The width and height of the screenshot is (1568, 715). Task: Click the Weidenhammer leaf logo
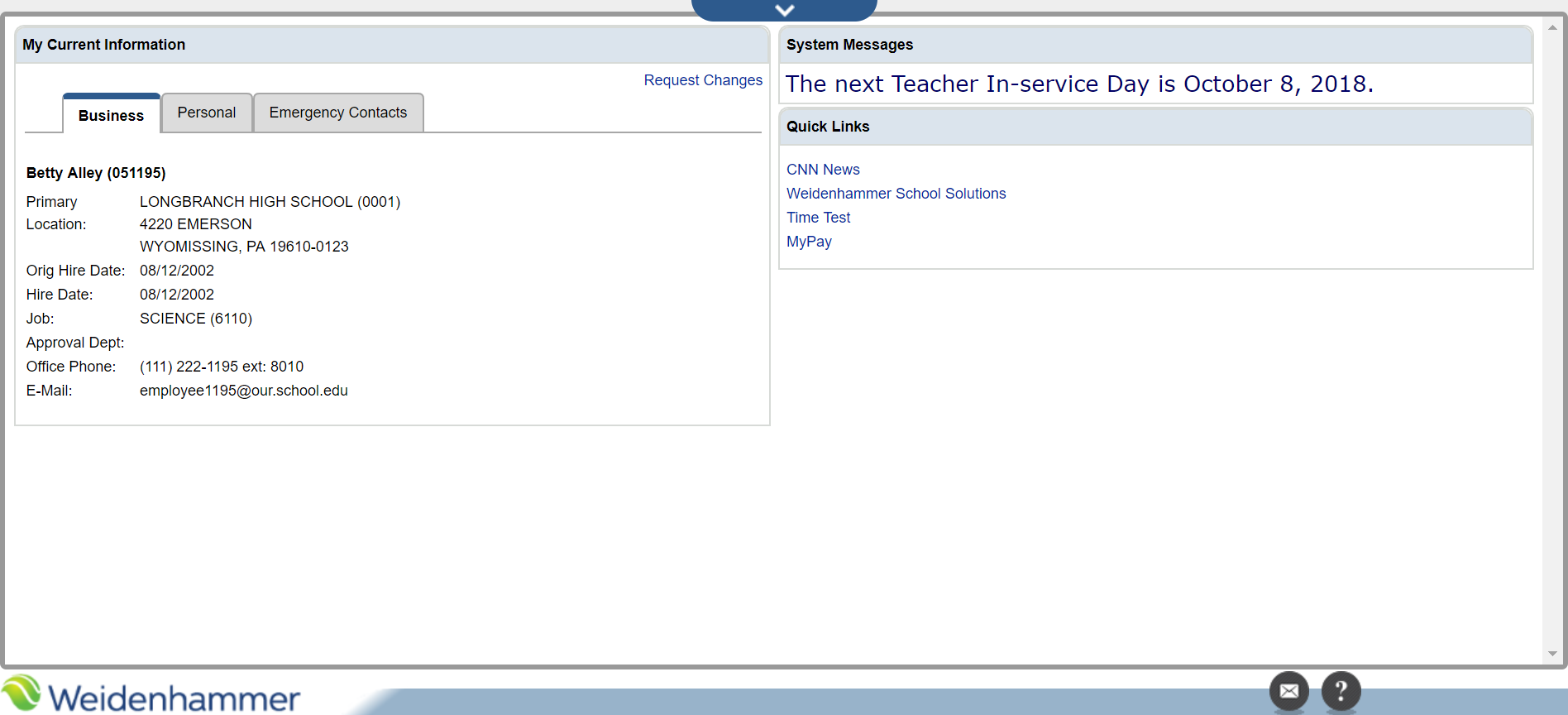coord(22,693)
